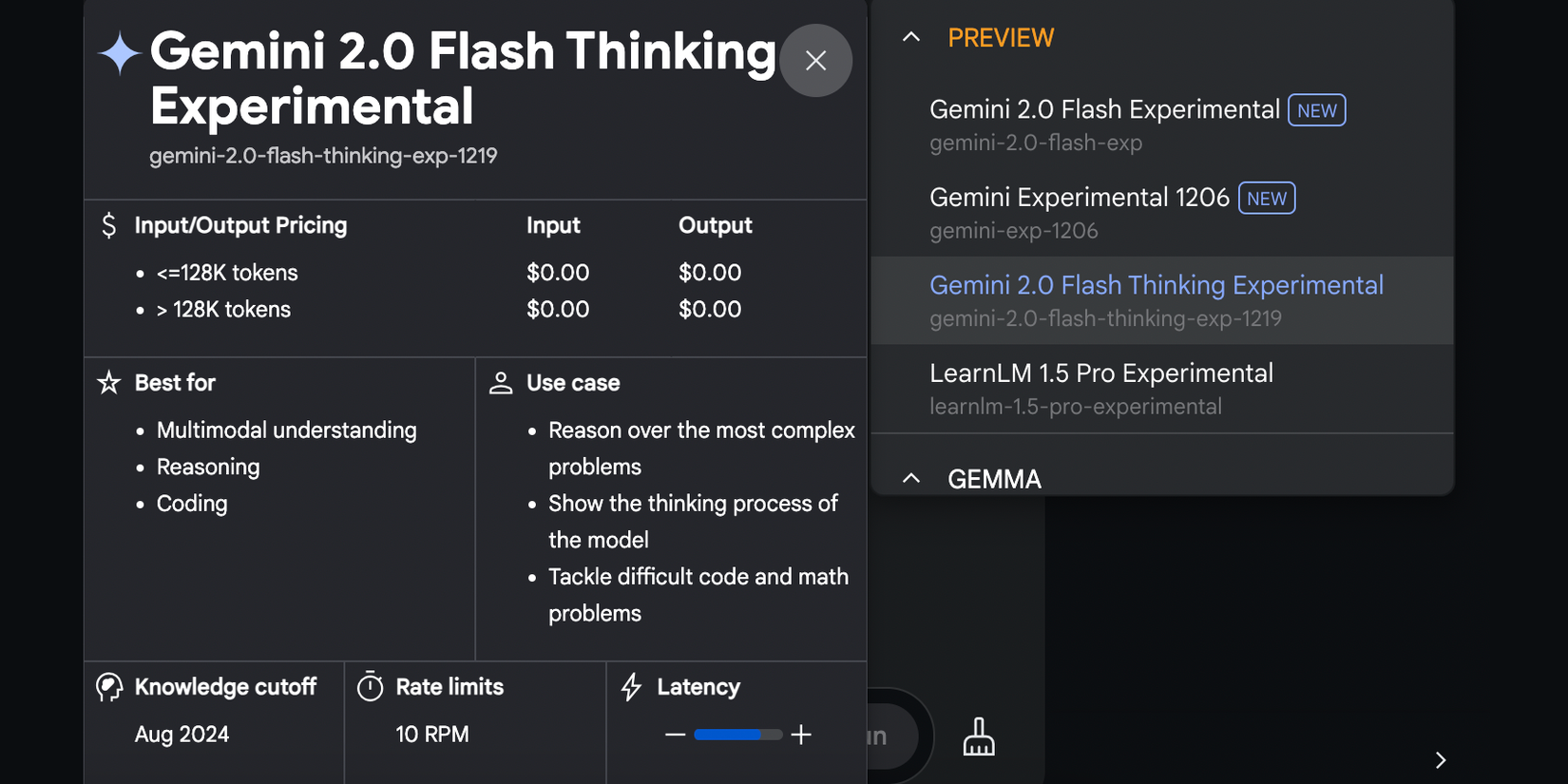Click the clear chat broom icon

pos(979,737)
